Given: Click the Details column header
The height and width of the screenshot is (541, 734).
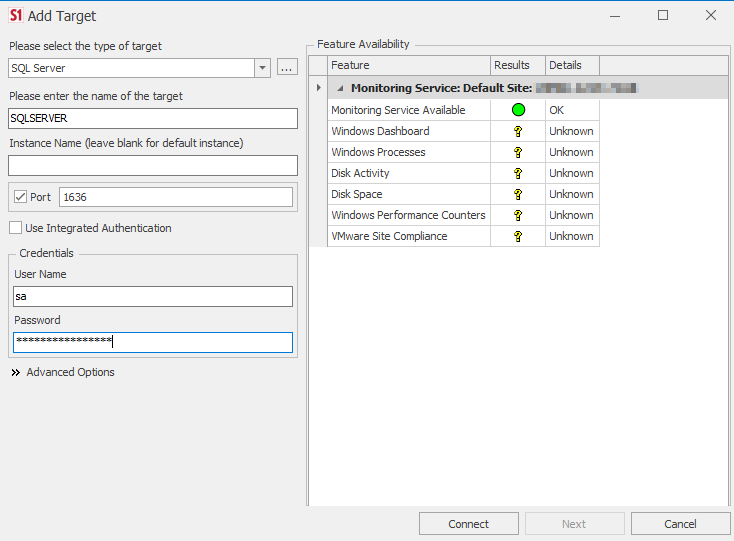Looking at the screenshot, I should tap(572, 66).
